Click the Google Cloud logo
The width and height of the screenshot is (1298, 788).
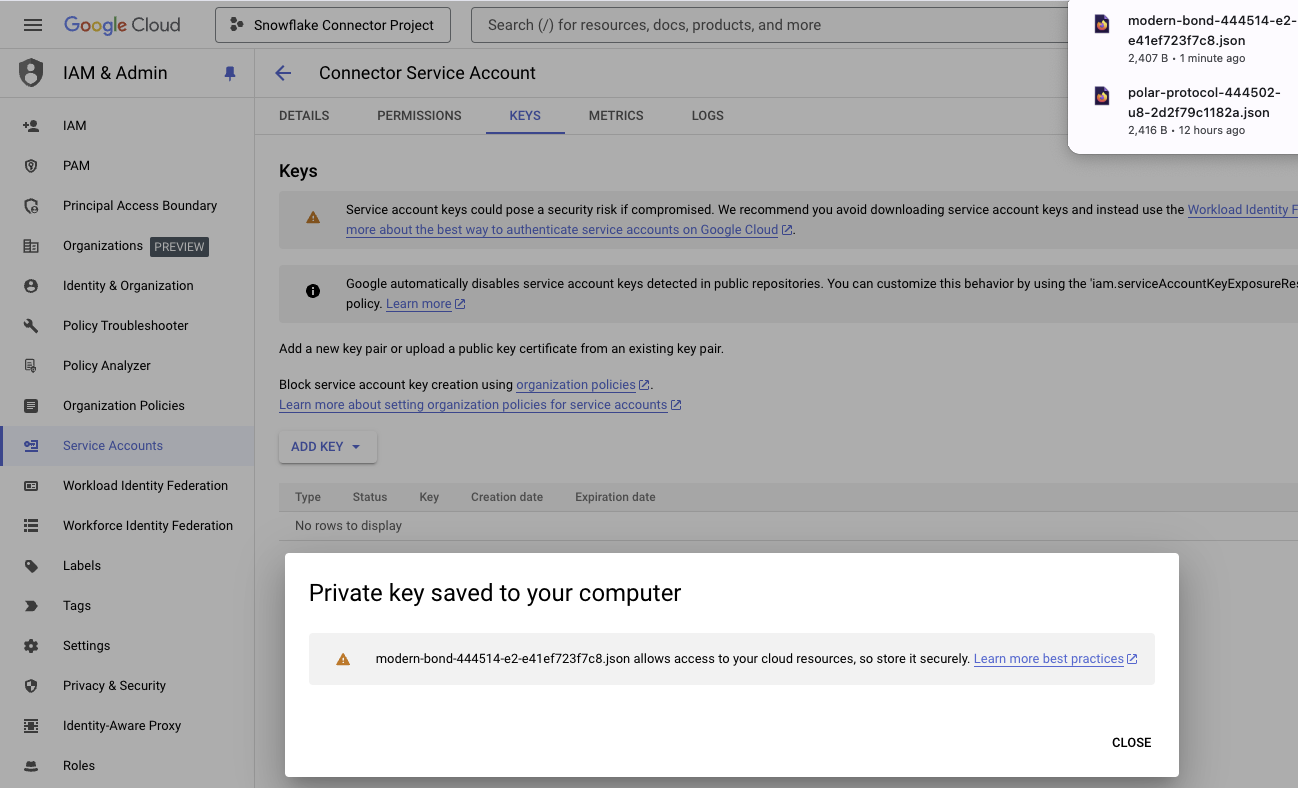[x=122, y=25]
